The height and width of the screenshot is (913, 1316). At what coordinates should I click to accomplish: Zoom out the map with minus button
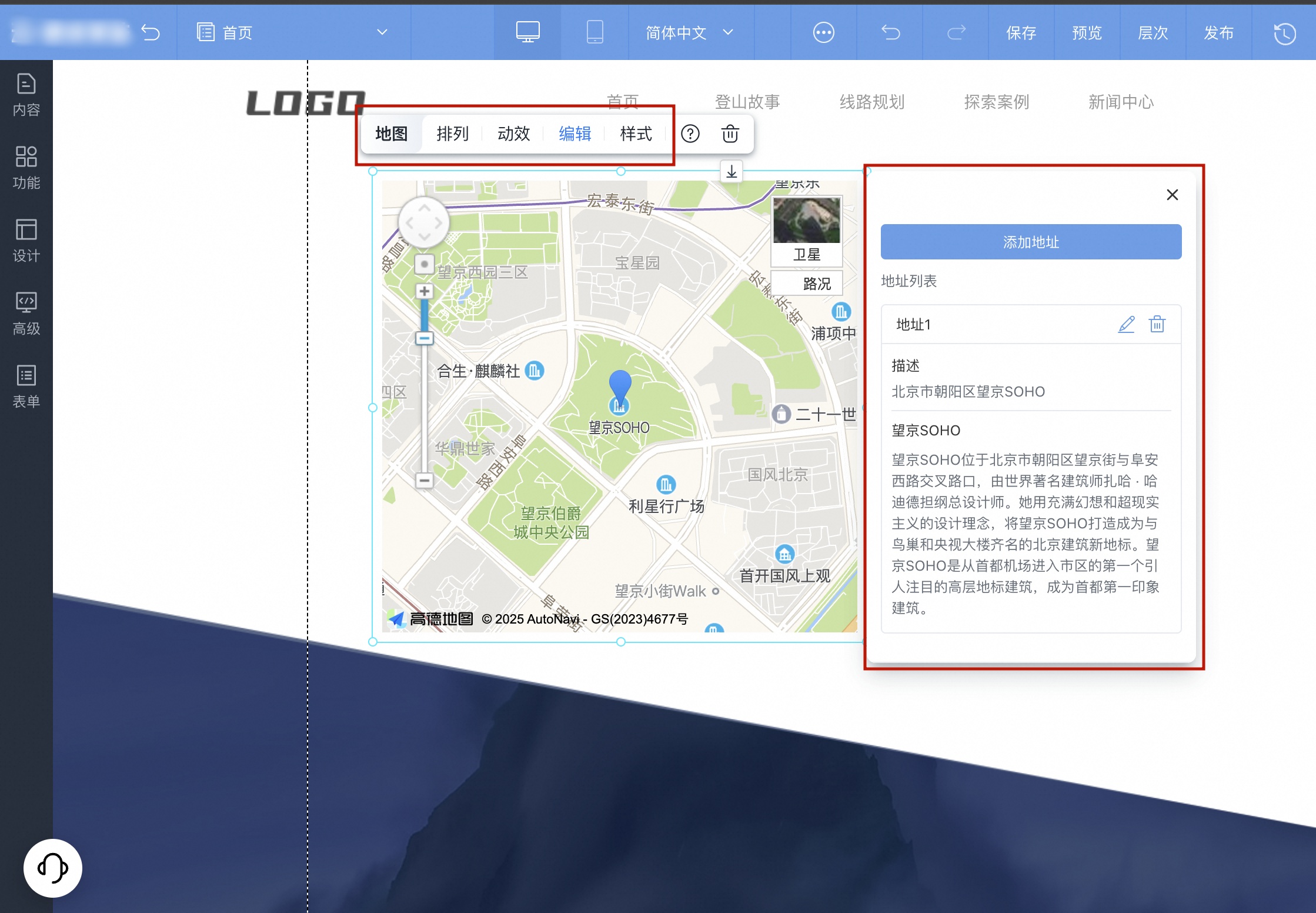click(x=424, y=480)
